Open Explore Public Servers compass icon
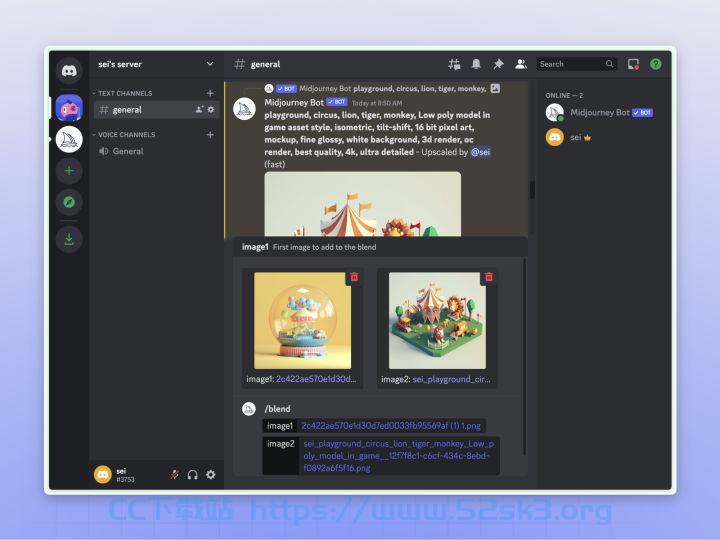This screenshot has height=540, width=720. click(69, 202)
